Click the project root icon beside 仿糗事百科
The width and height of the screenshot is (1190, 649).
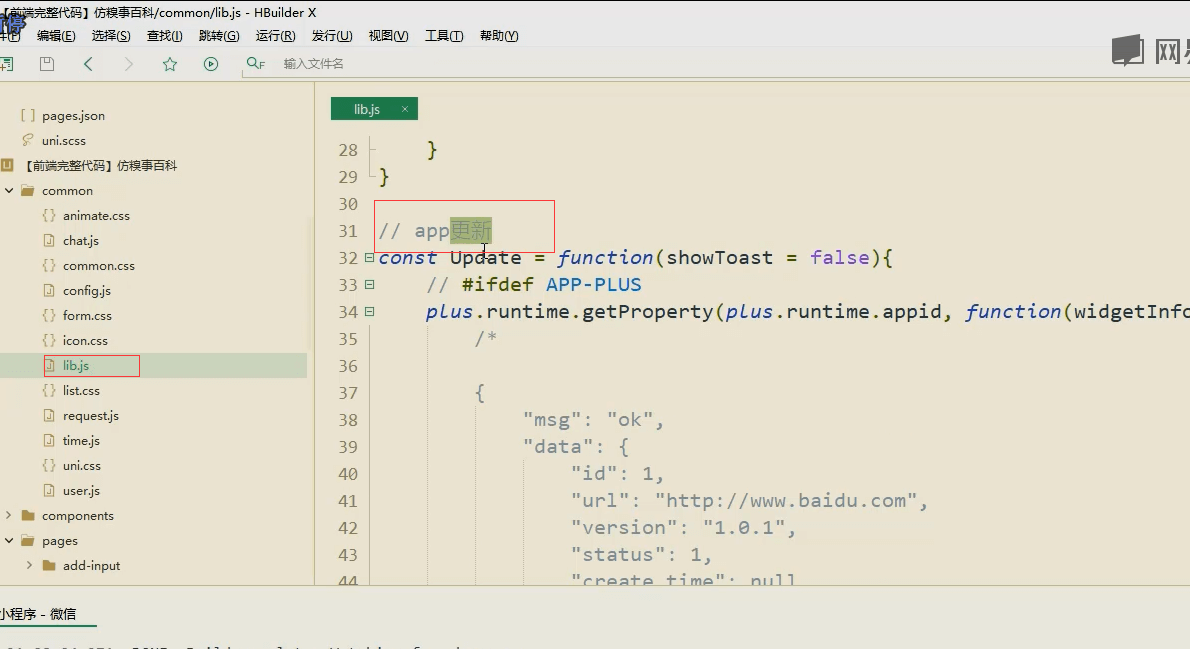tap(8, 165)
